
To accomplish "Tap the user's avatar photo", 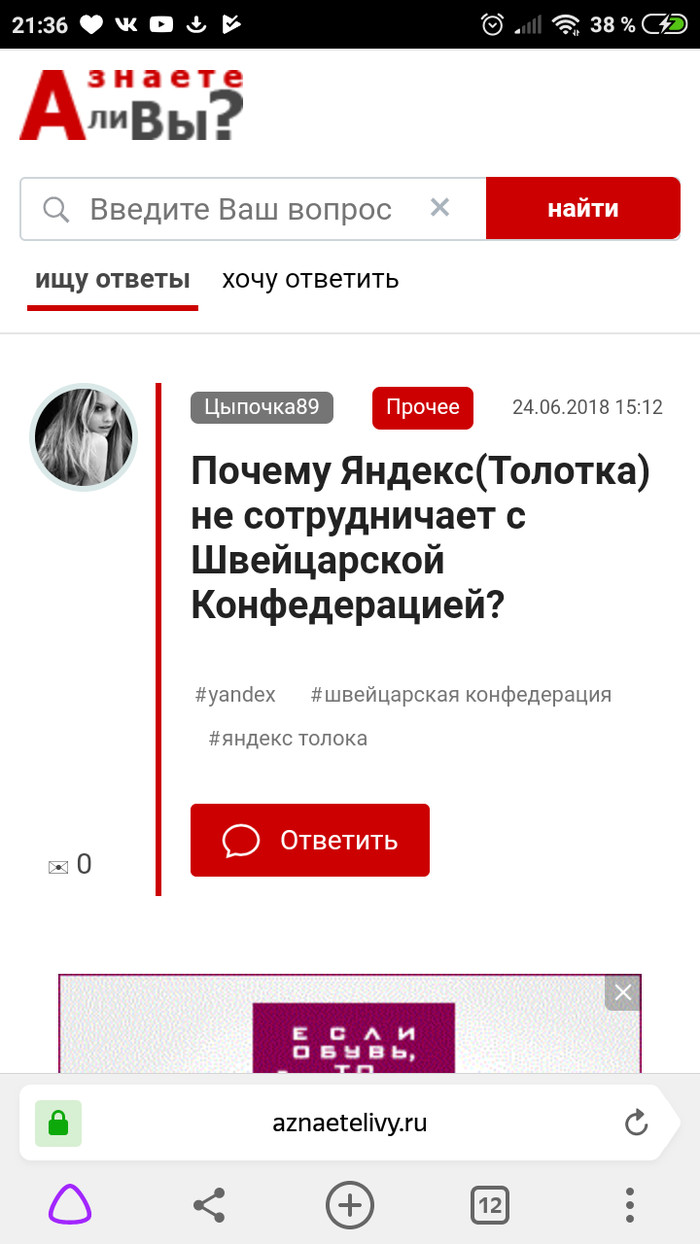I will [83, 437].
